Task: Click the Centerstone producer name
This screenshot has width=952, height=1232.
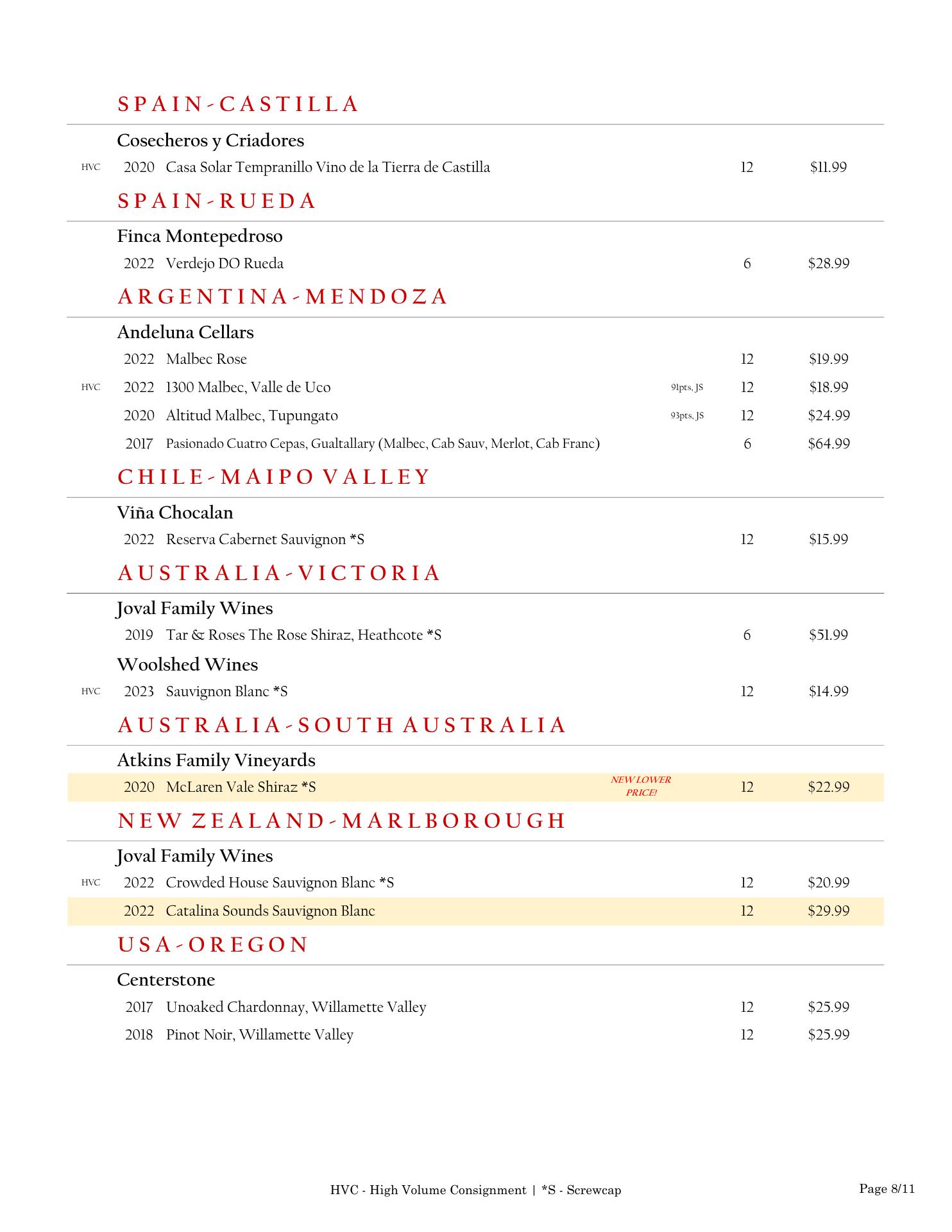Action: [166, 980]
